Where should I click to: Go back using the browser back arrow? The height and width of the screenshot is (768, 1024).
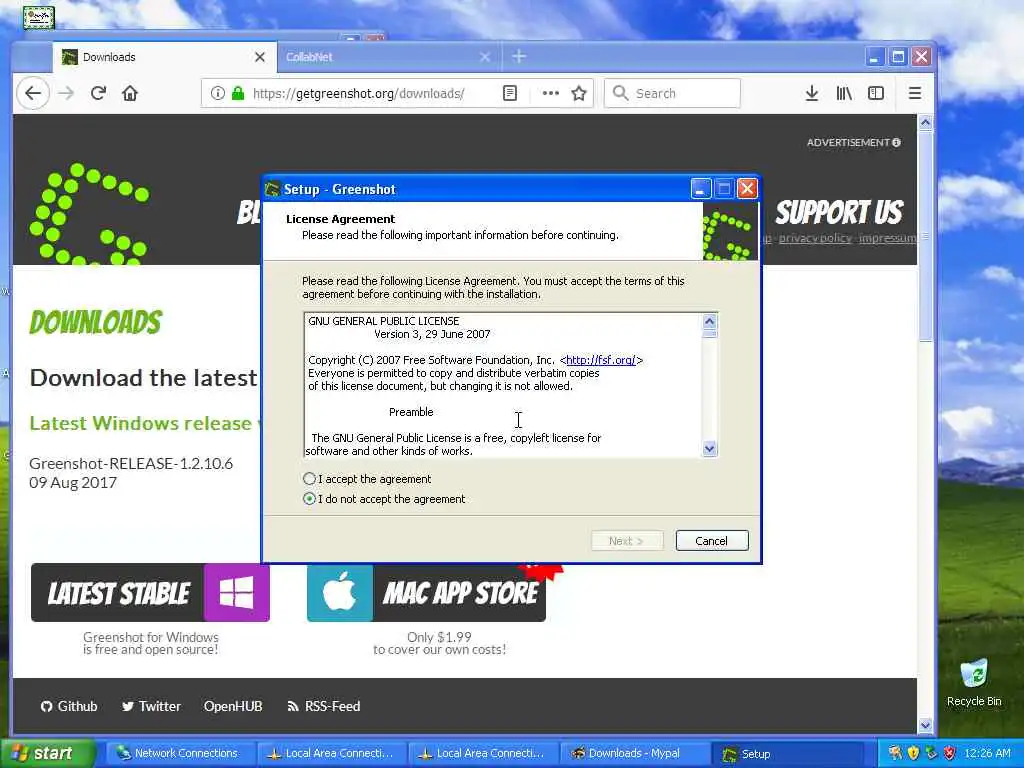coord(33,93)
